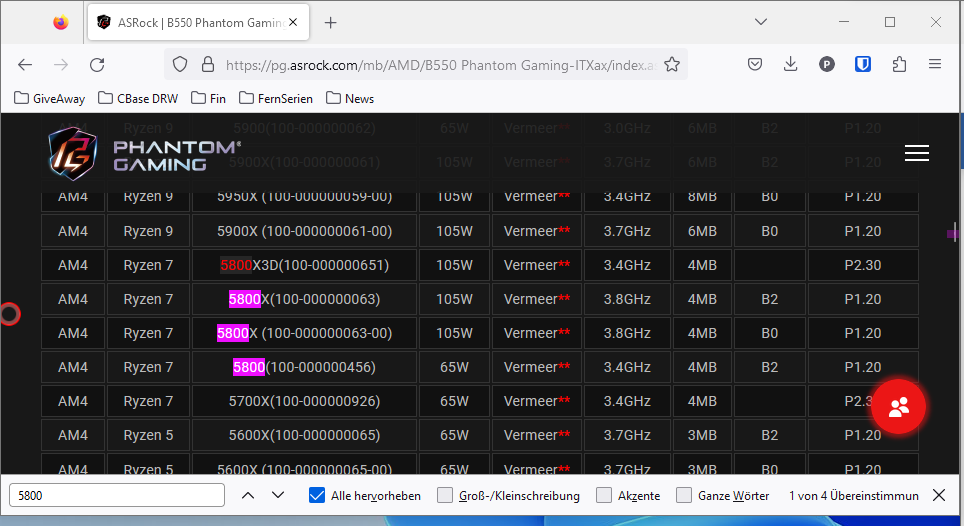Open GiveAway bookmarks folder
Screen dimensions: 964x526
[50, 98]
